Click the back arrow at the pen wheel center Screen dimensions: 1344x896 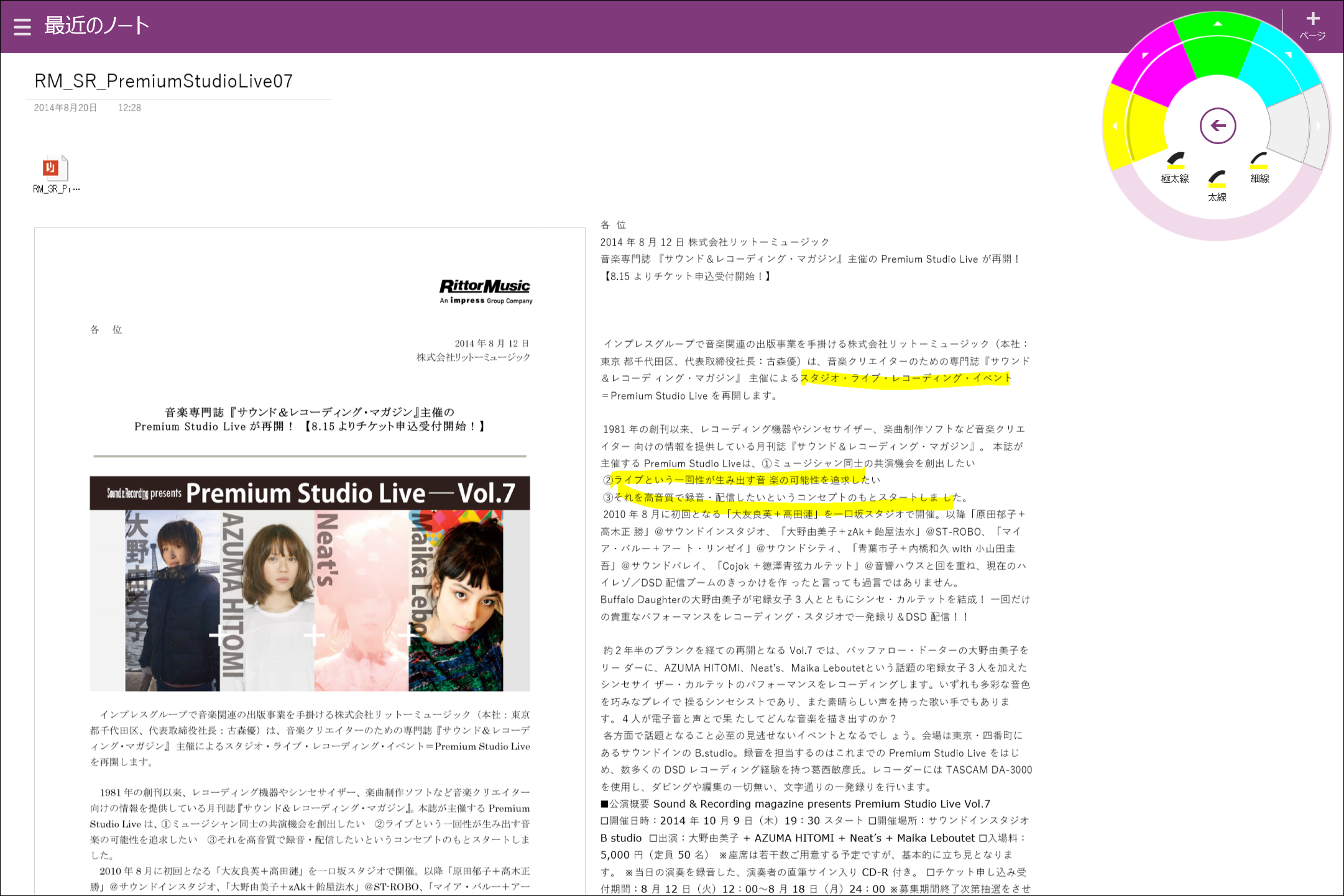[1218, 125]
